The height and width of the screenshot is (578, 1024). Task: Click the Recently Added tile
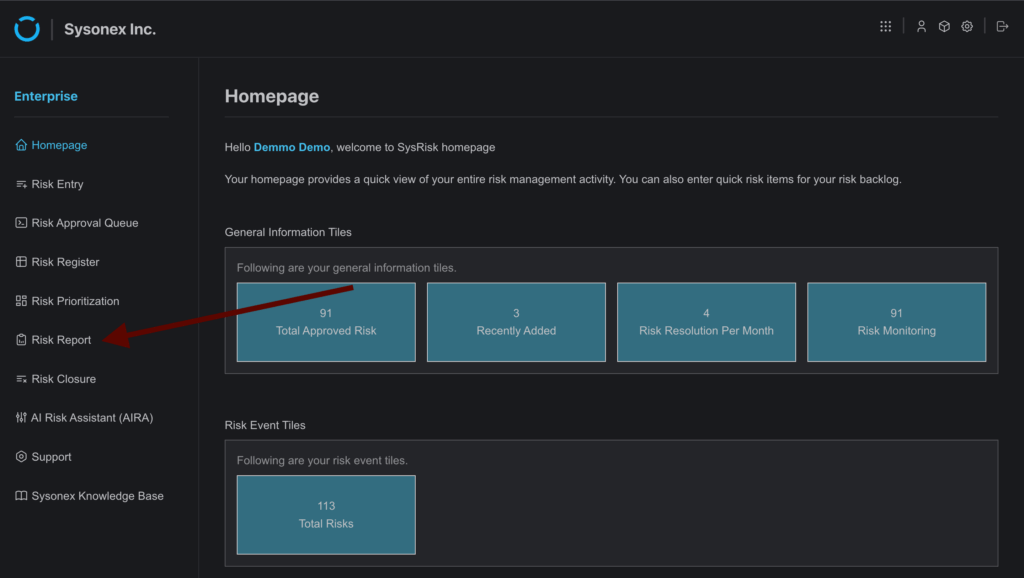coord(516,322)
